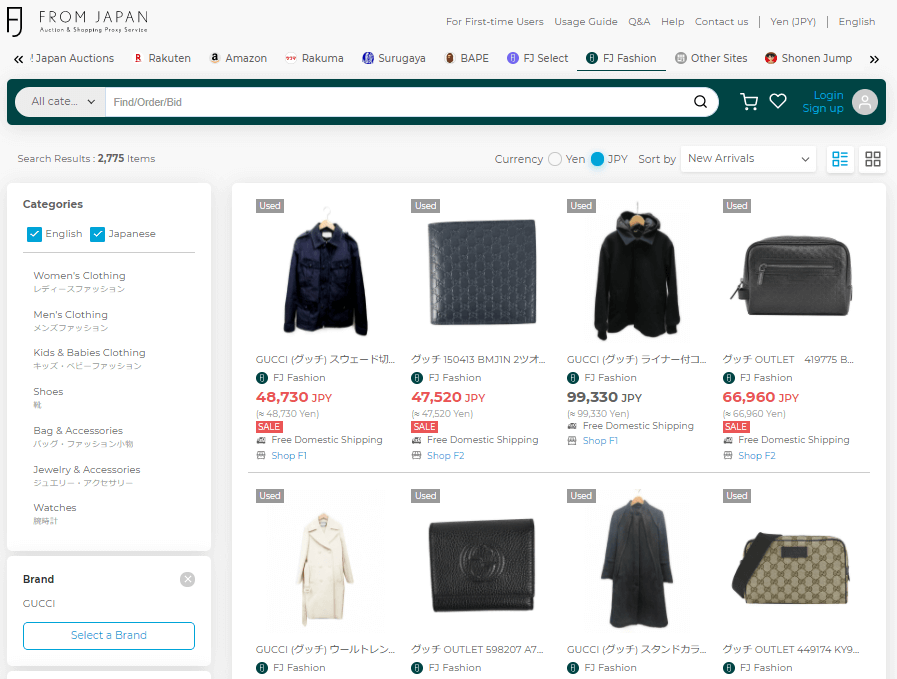Click the BAPE tab icon

pyautogui.click(x=450, y=58)
